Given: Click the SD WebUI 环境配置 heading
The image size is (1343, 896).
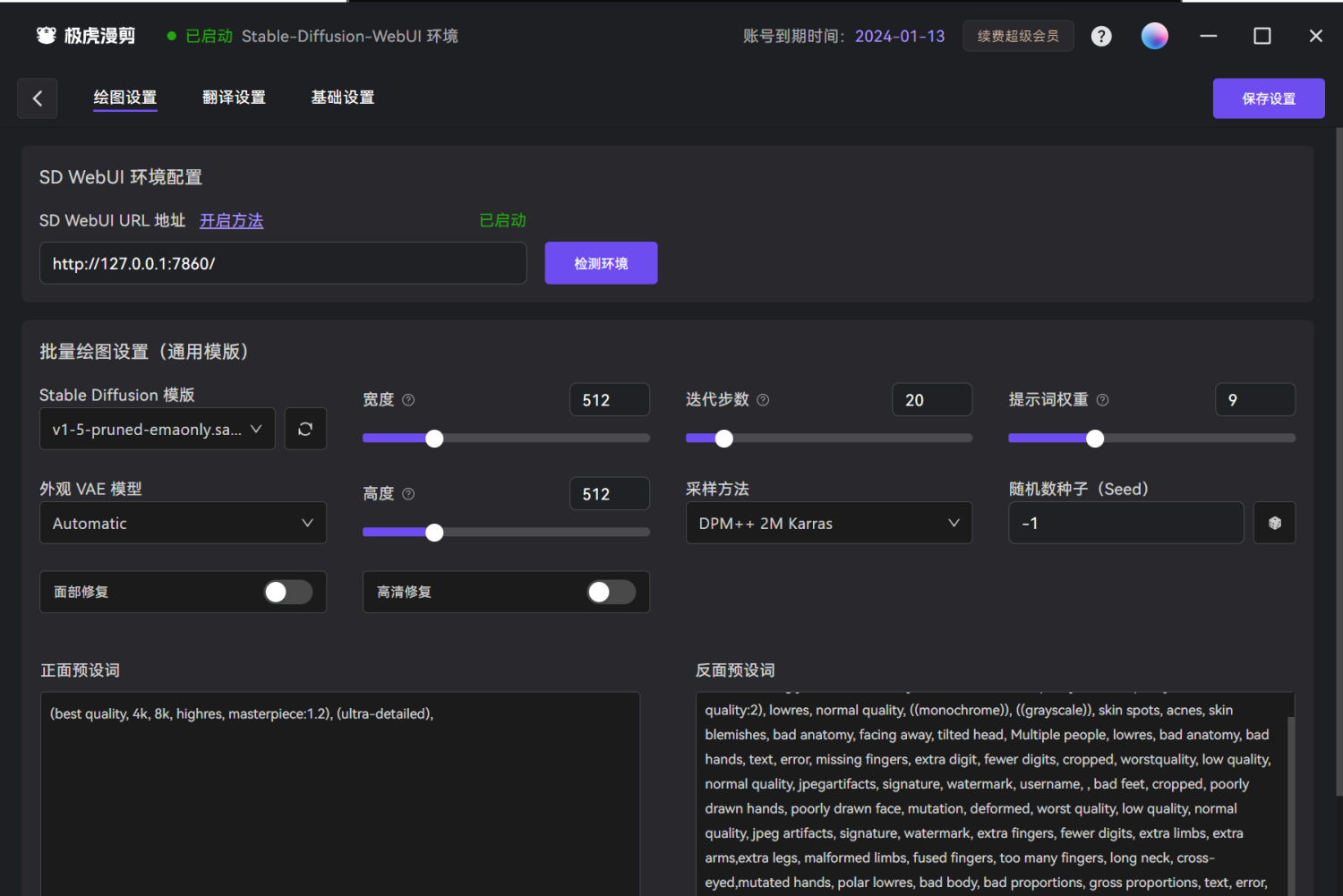Looking at the screenshot, I should [x=121, y=177].
